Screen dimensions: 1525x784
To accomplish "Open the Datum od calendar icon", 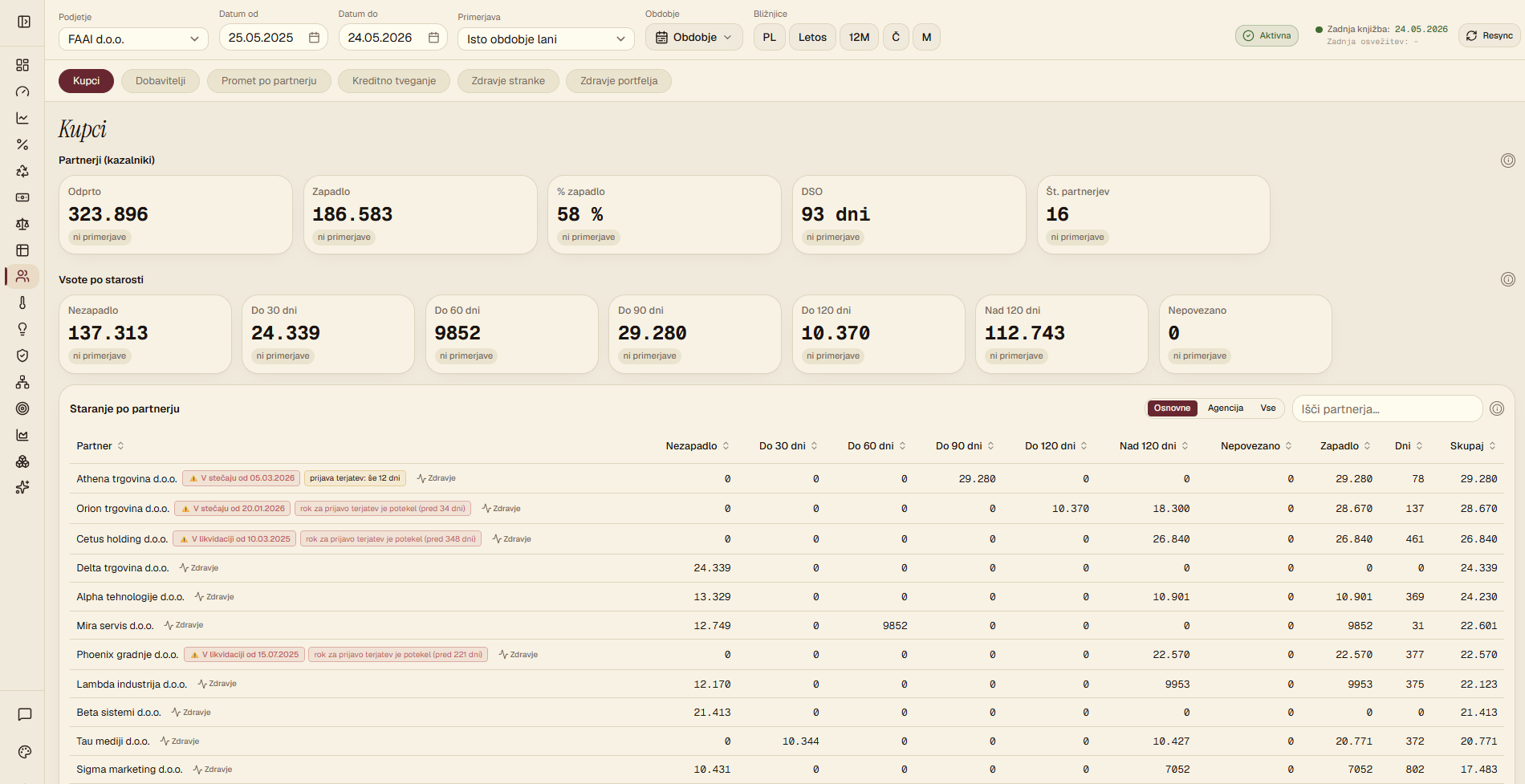I will coord(314,38).
